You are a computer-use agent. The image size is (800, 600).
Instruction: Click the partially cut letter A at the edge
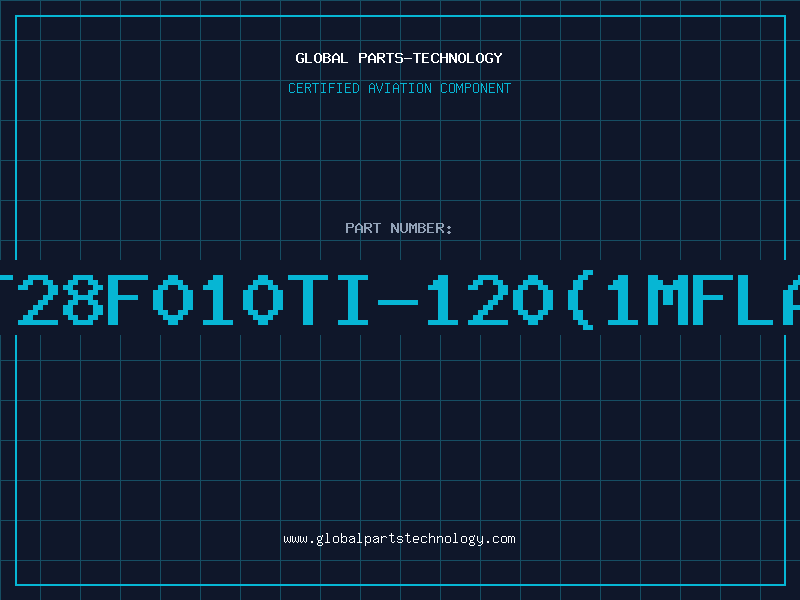pos(791,299)
